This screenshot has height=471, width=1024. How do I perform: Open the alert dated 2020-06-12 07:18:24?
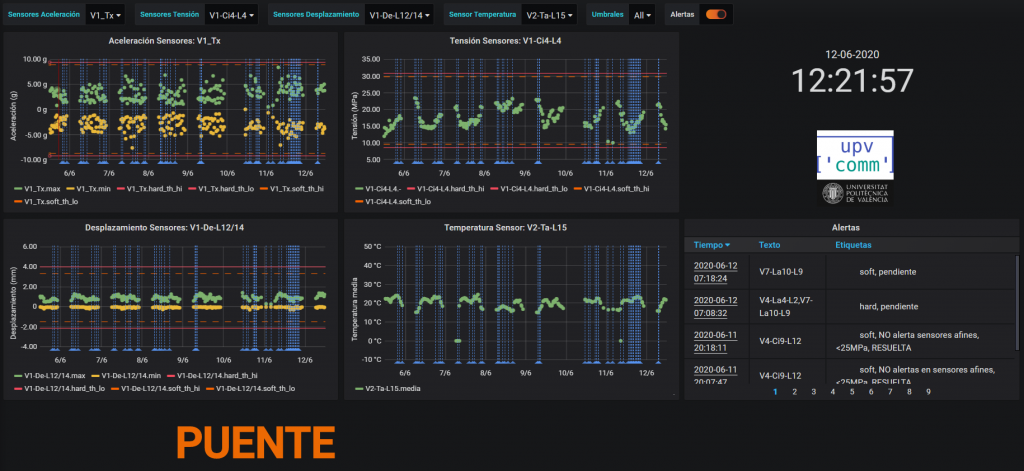coord(715,272)
